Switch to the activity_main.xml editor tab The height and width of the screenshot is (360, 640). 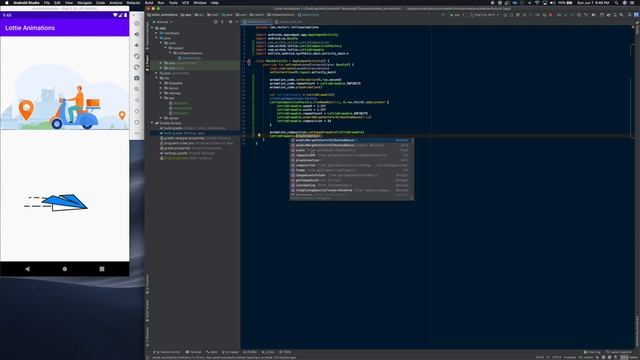point(288,22)
